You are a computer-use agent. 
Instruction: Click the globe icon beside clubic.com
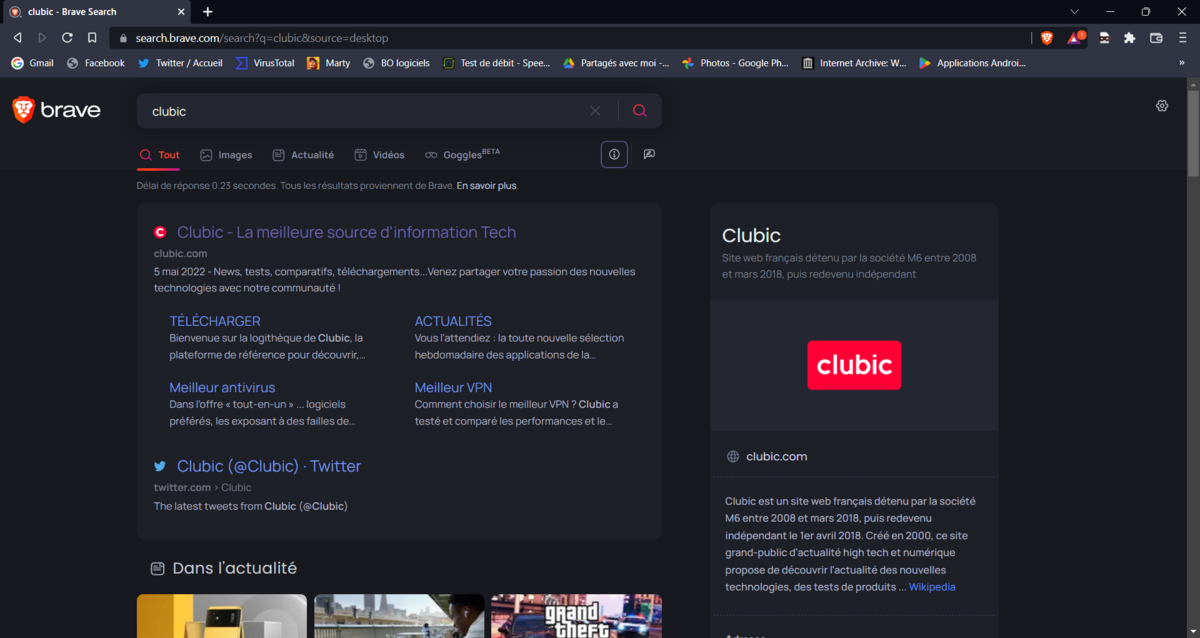click(x=733, y=456)
